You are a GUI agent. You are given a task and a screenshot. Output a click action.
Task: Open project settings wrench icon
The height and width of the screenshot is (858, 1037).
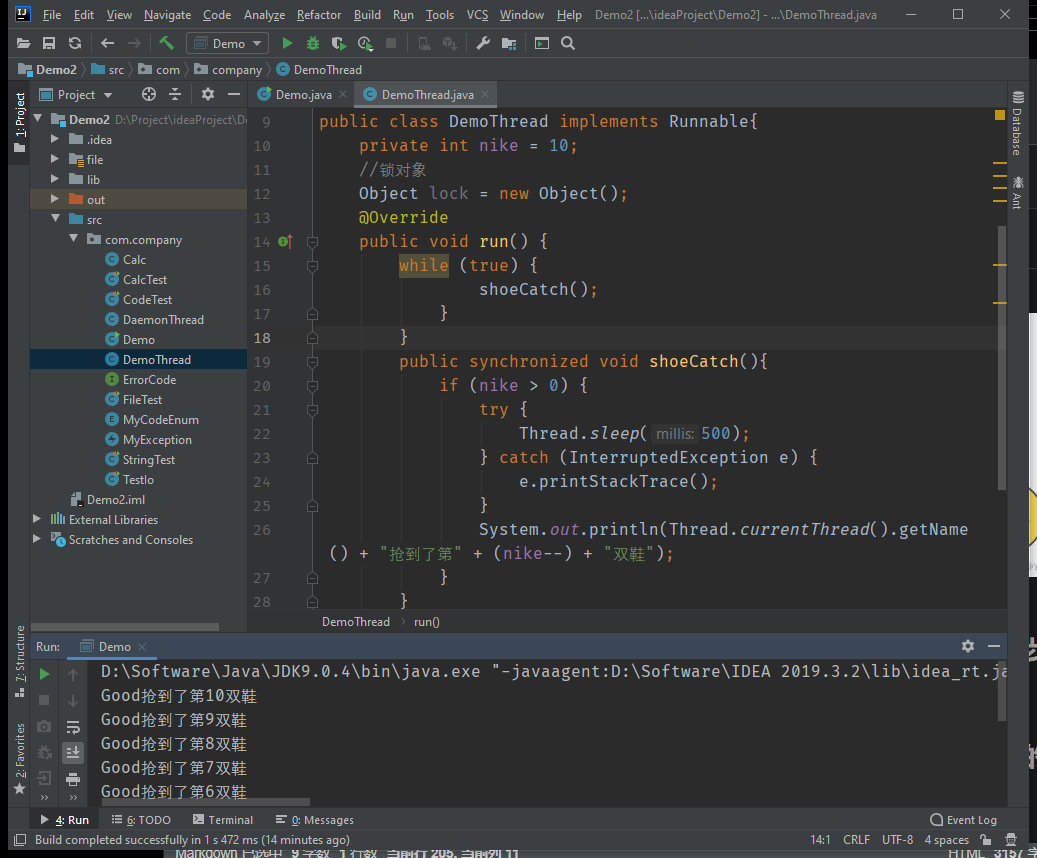pos(483,44)
